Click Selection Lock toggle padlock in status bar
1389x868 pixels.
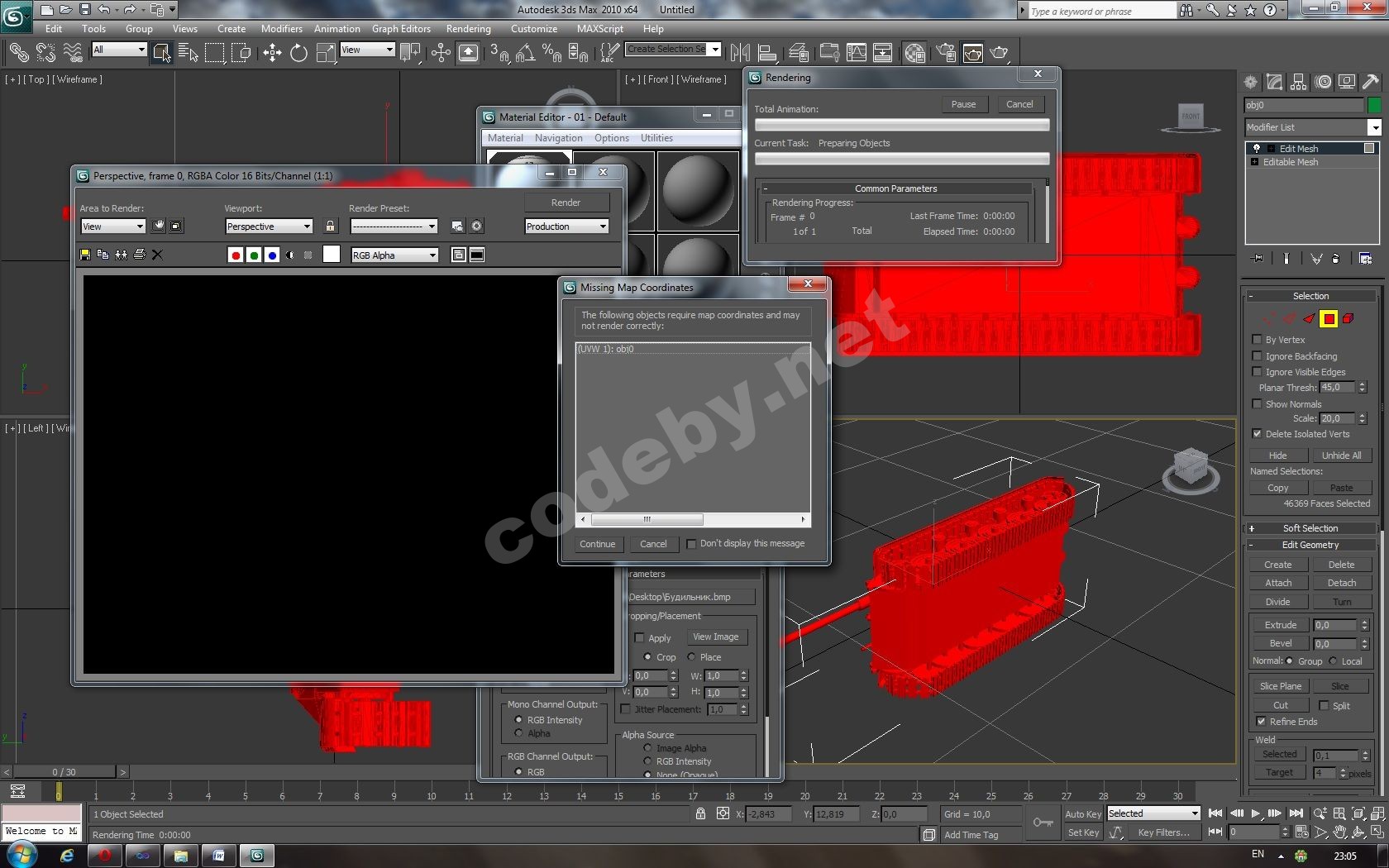coord(700,813)
